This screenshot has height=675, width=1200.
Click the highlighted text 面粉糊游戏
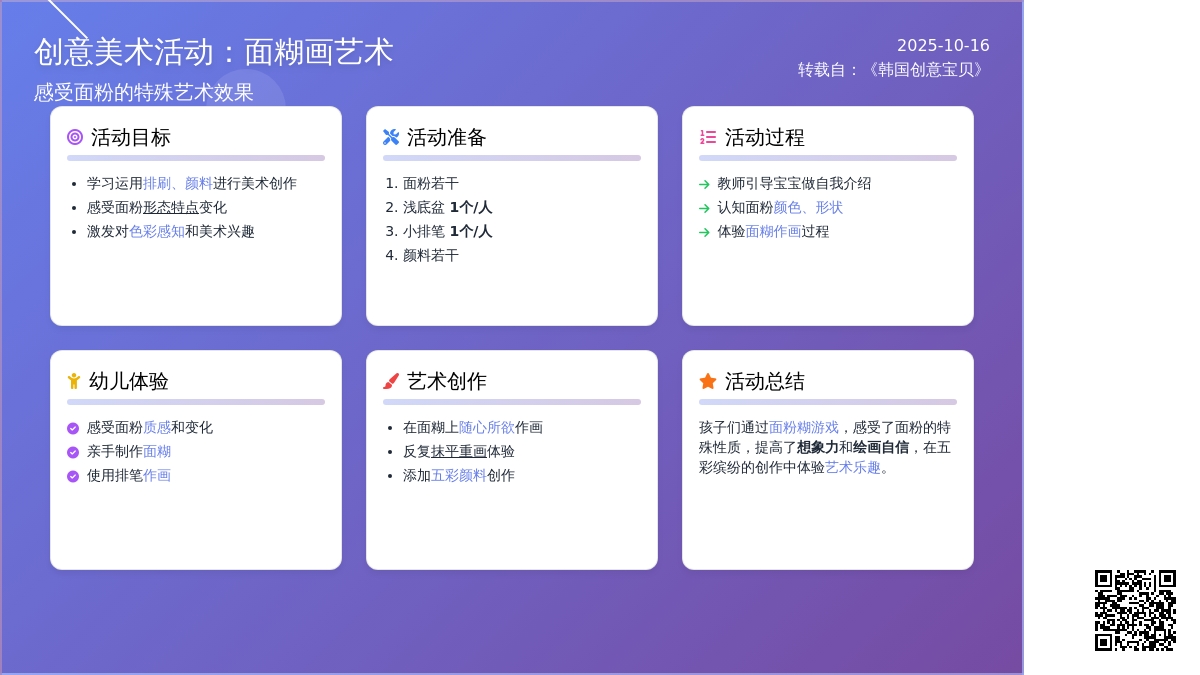(804, 428)
